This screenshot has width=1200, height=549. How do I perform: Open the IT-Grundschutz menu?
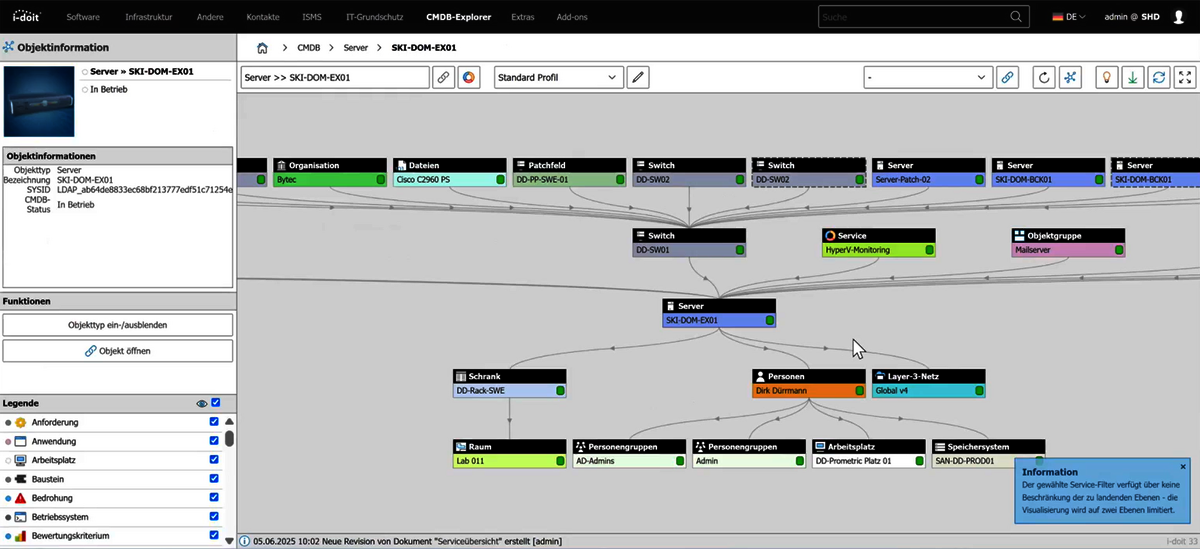point(375,17)
